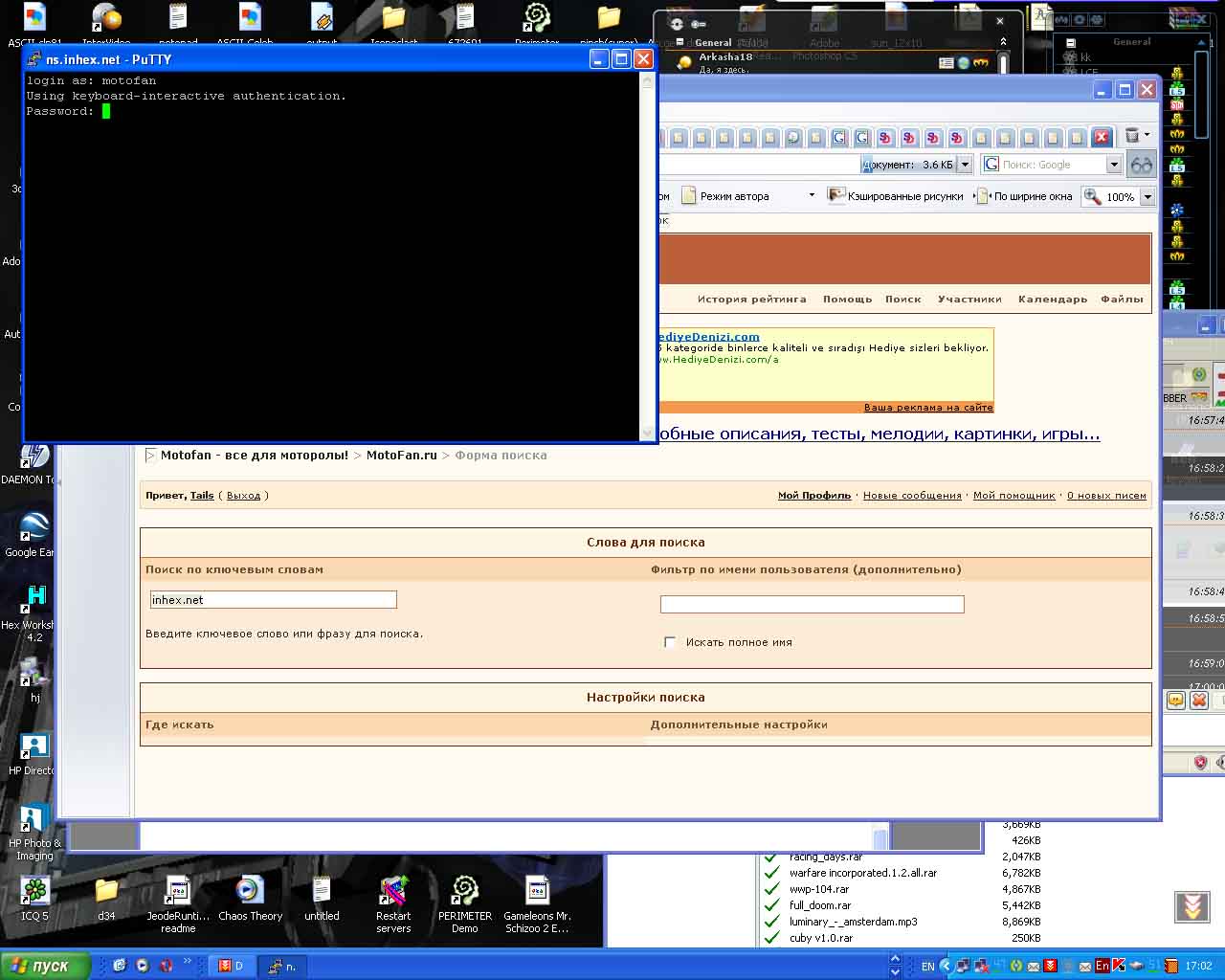Open the JeodeRuntime readme shortcut
1225x980 pixels.
click(x=178, y=904)
